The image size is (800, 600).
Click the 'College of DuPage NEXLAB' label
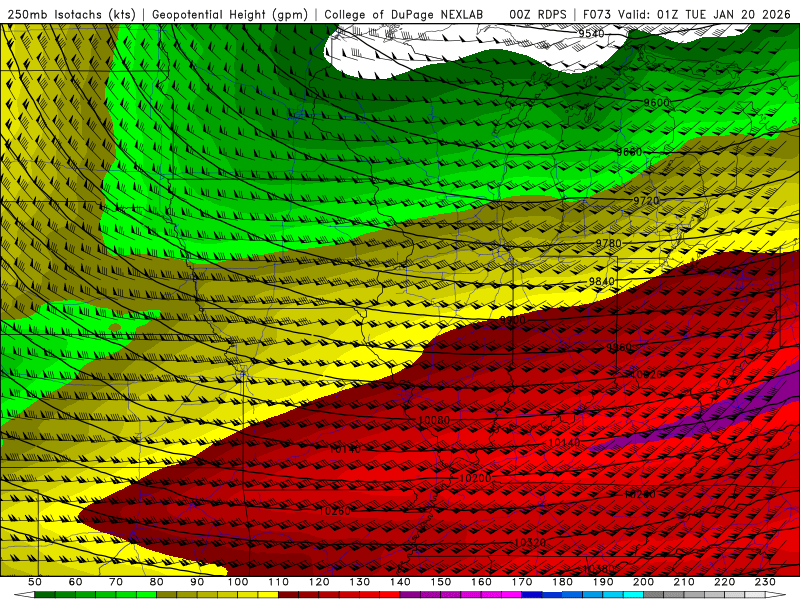(404, 15)
